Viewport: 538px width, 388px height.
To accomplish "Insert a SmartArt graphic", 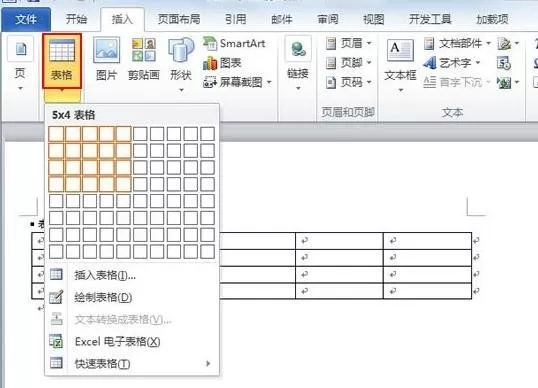I will point(235,44).
